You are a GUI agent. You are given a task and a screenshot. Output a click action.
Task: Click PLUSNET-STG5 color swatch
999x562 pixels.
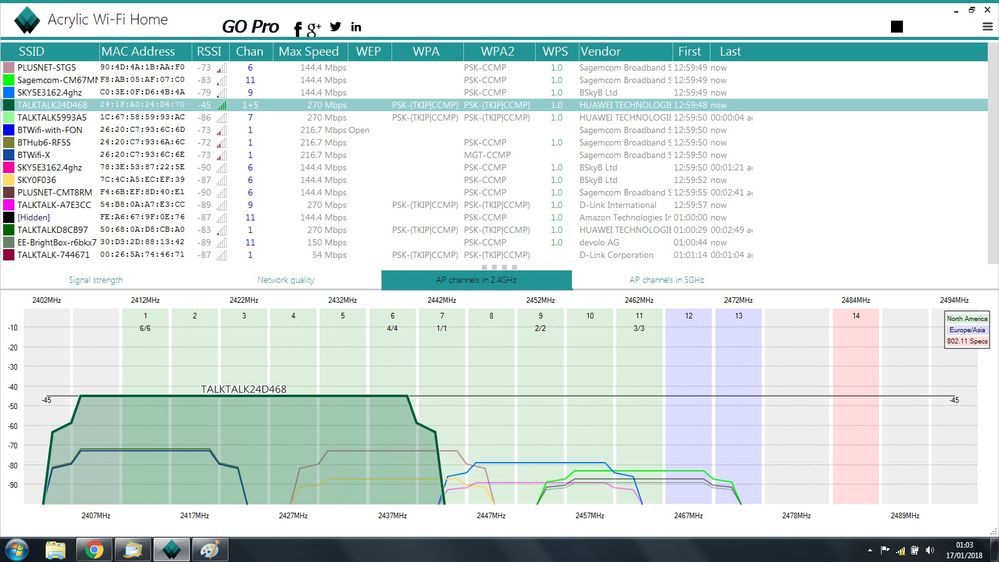[x=8, y=68]
